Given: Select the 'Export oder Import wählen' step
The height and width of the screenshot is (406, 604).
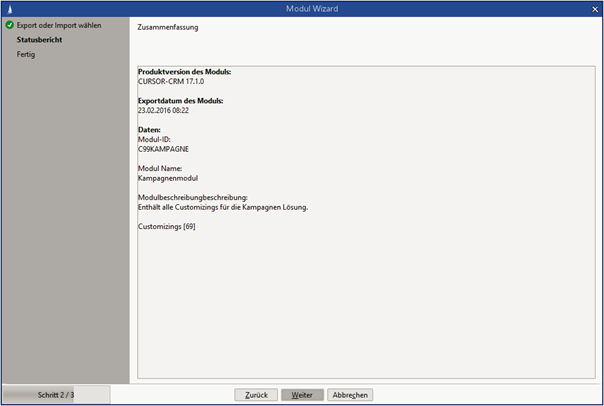Looking at the screenshot, I should tap(59, 24).
